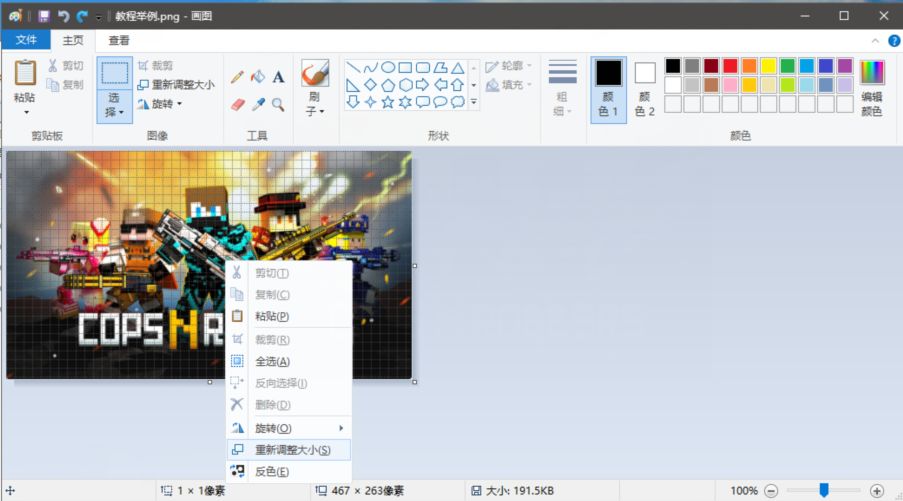Screen dimensions: 903x501
Task: Pick the green color swatch
Action: point(787,66)
